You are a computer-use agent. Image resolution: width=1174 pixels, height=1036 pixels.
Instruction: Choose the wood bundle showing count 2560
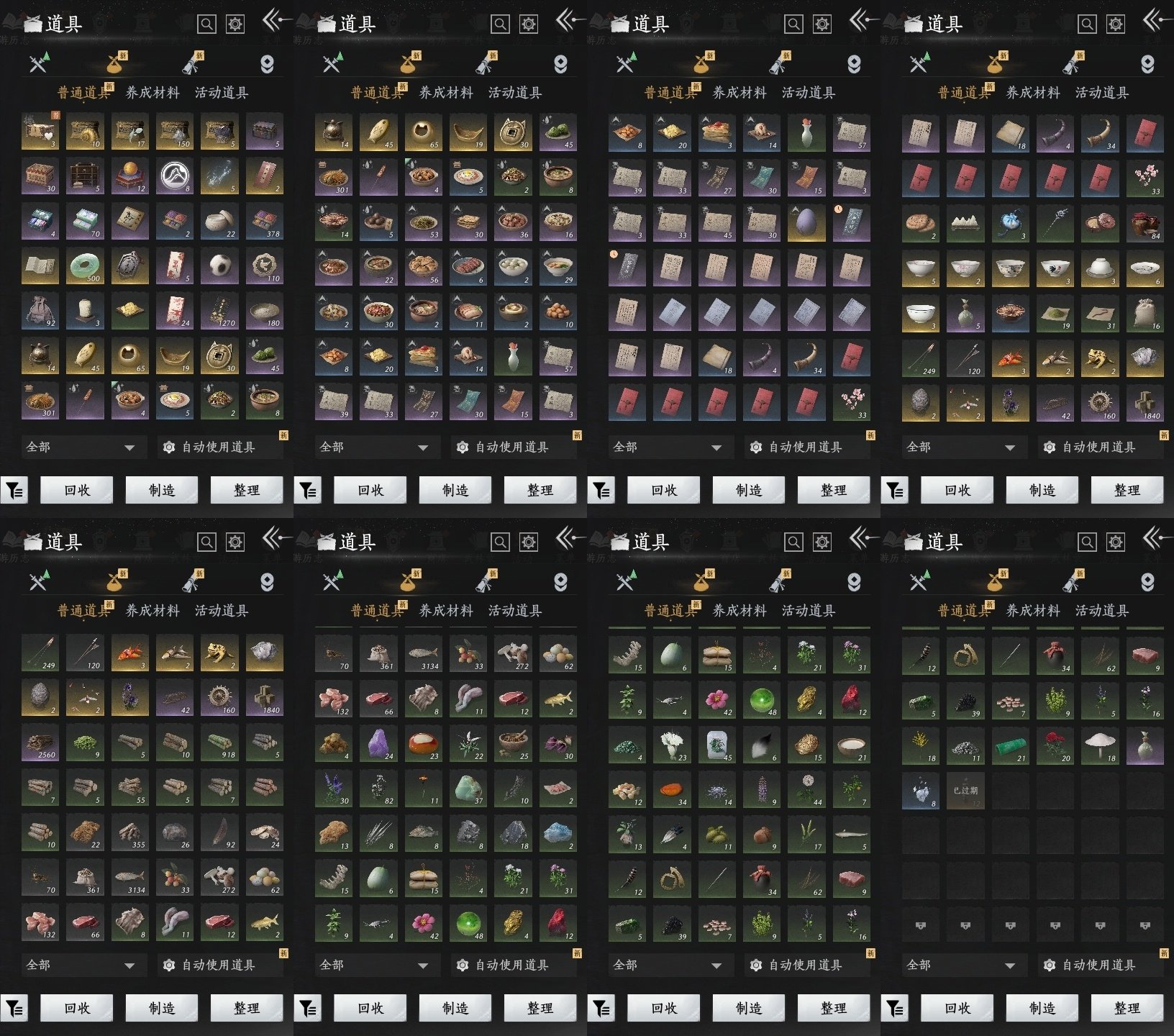click(41, 745)
